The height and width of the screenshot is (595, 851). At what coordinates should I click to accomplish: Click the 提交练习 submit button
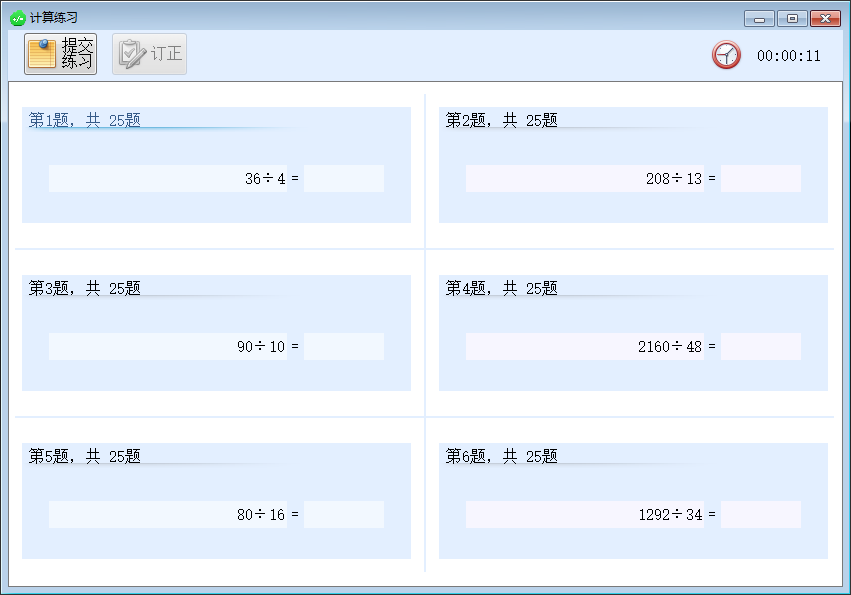coord(60,53)
